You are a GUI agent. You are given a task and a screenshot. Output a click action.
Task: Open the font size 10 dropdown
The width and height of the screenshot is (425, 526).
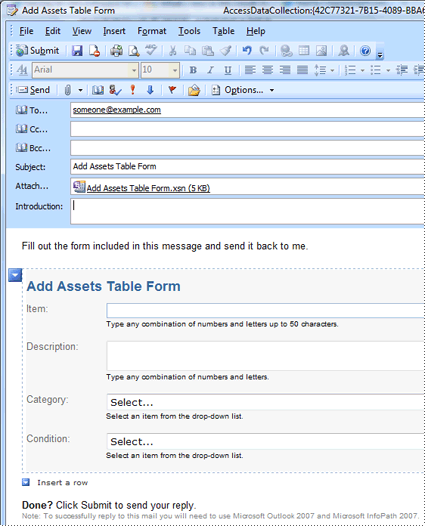coord(175,70)
